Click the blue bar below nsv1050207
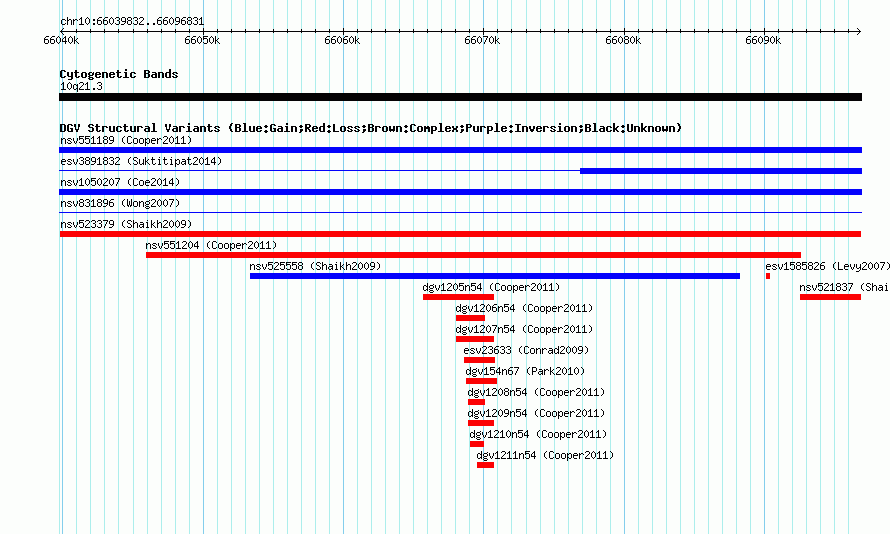 (460, 192)
